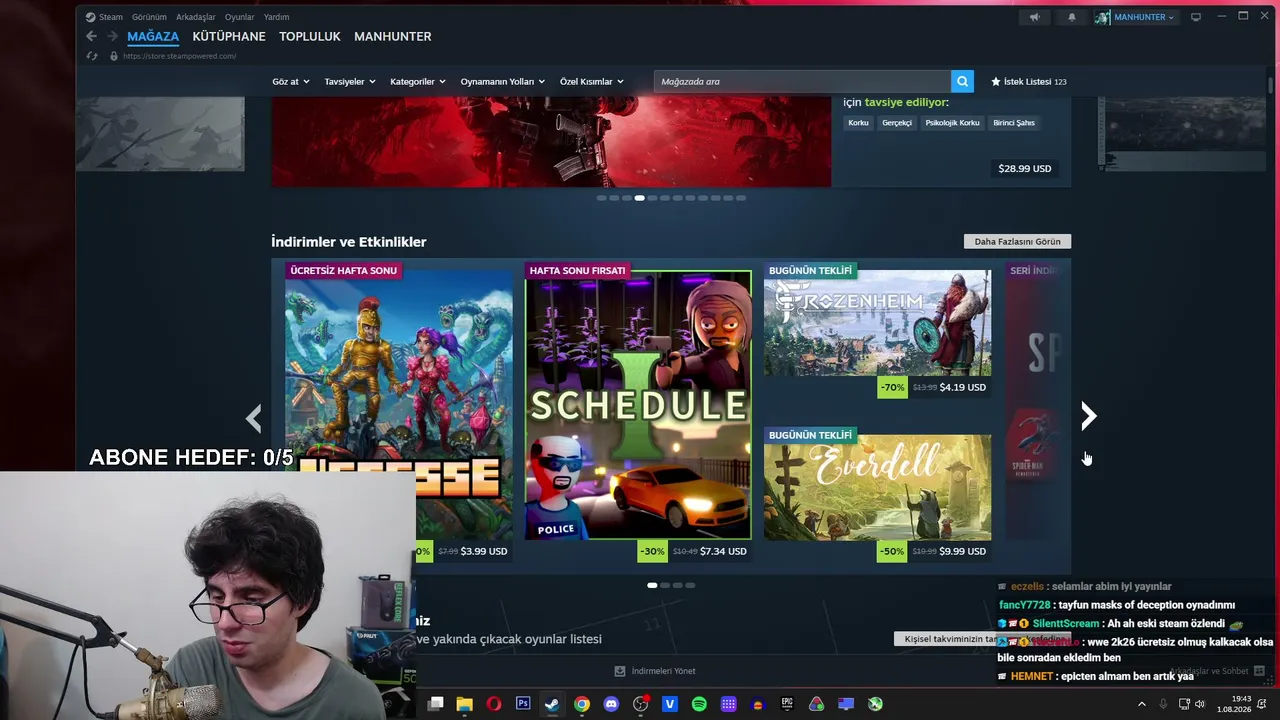Switch to Big Picture mode monitor icon
Screen dimensions: 1280x720
click(1195, 17)
